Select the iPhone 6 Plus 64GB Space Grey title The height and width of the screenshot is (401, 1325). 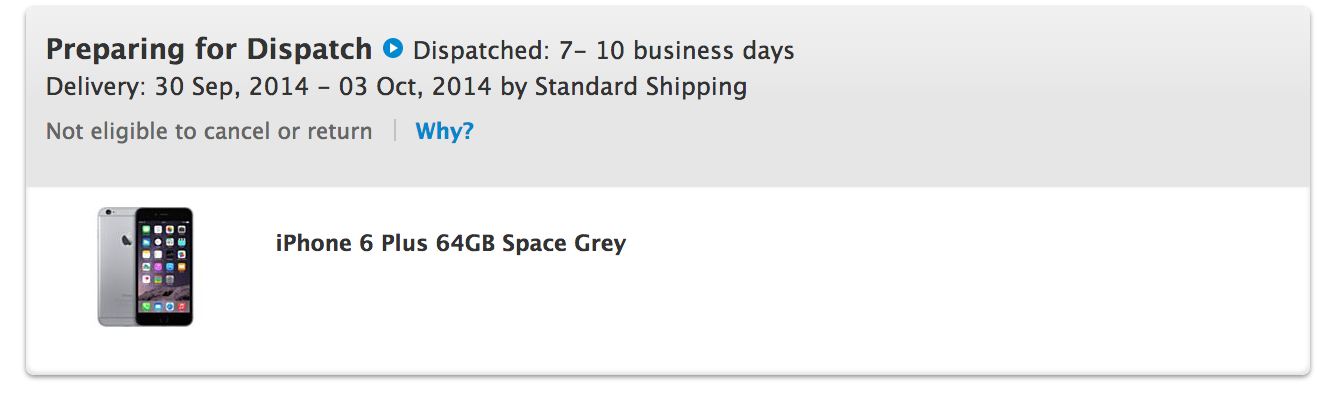coord(450,243)
